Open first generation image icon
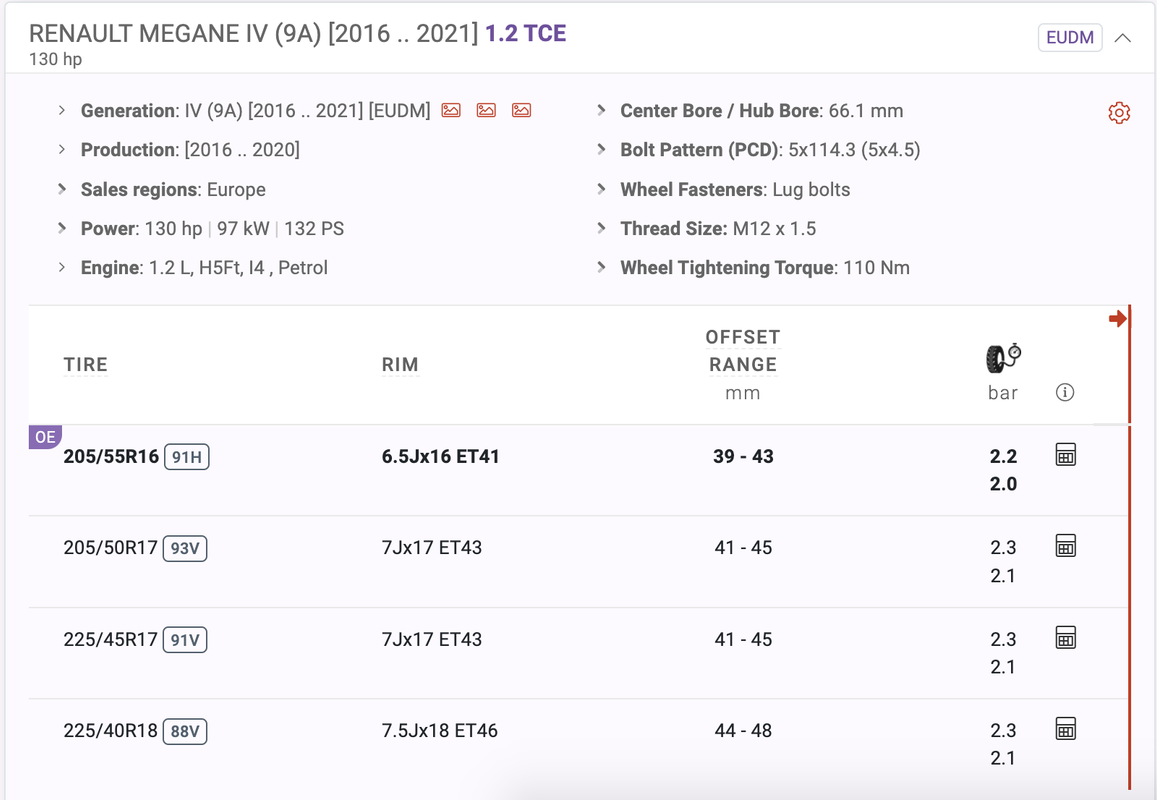 pyautogui.click(x=451, y=111)
